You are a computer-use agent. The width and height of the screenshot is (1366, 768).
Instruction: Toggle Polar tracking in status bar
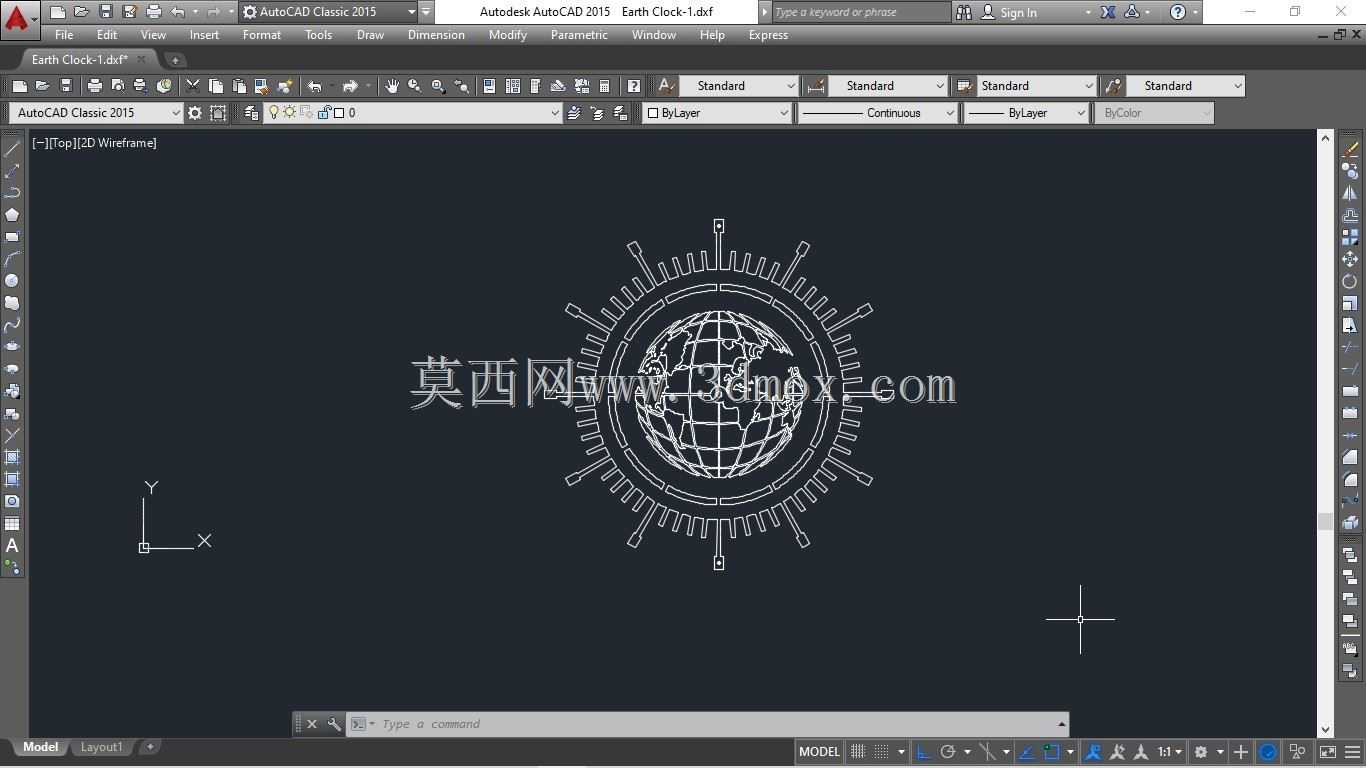coord(948,752)
